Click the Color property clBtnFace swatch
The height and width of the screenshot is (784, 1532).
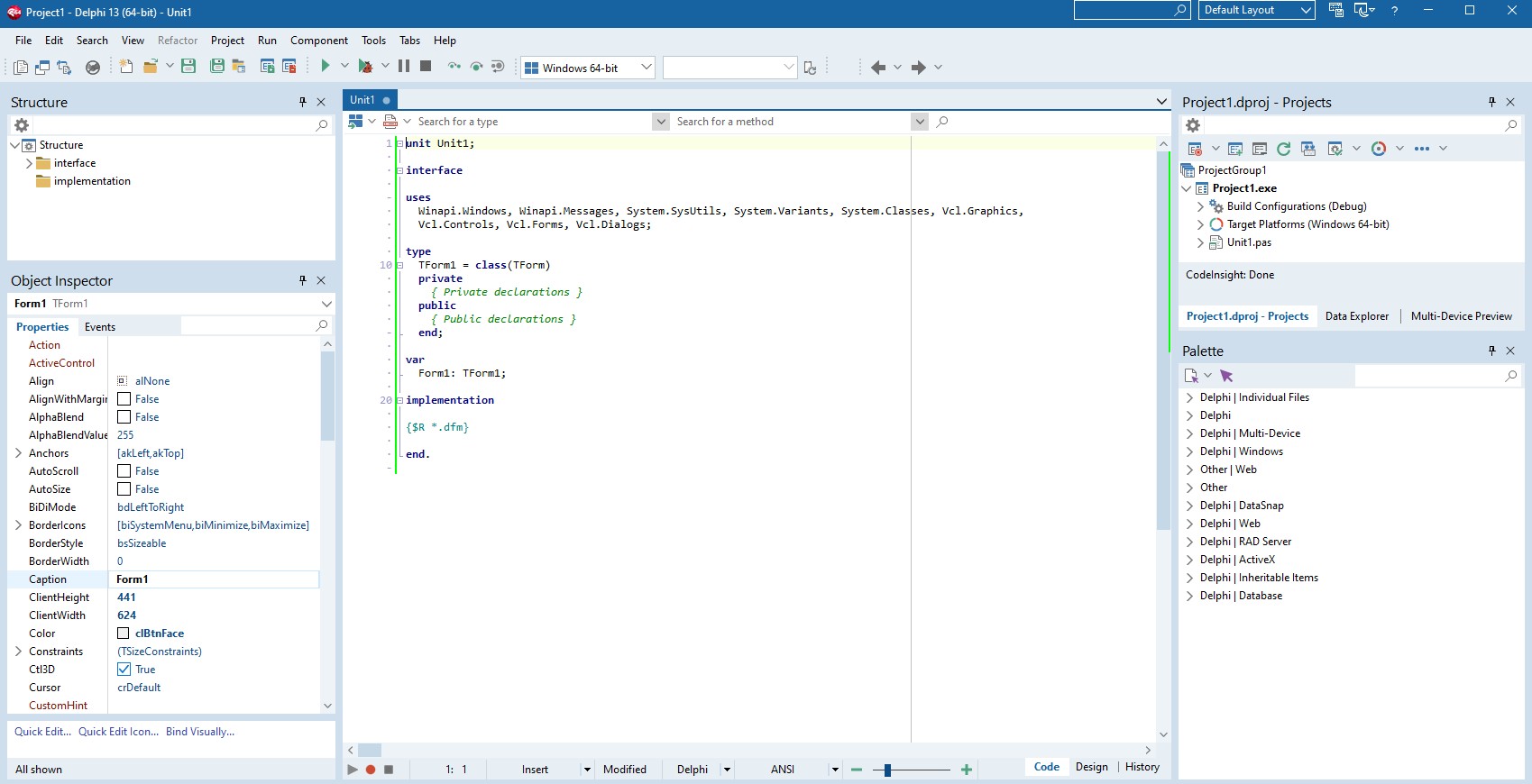[124, 634]
